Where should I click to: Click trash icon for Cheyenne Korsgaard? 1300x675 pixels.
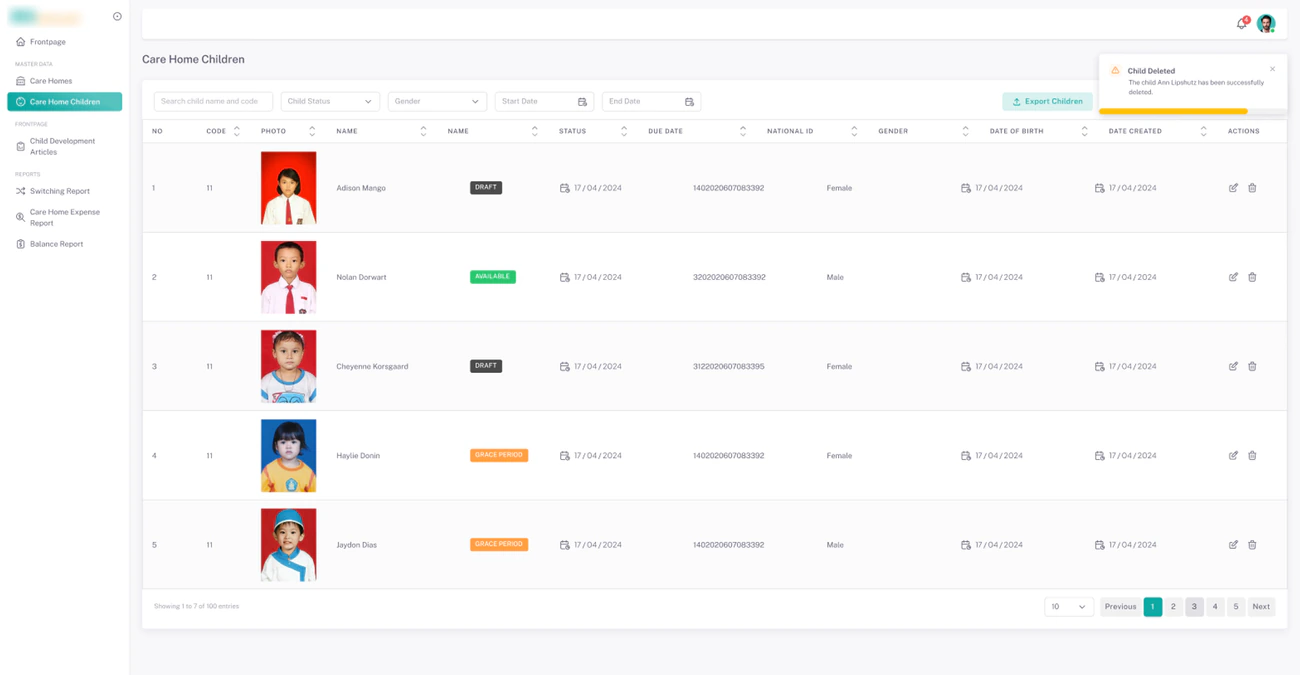pos(1252,366)
